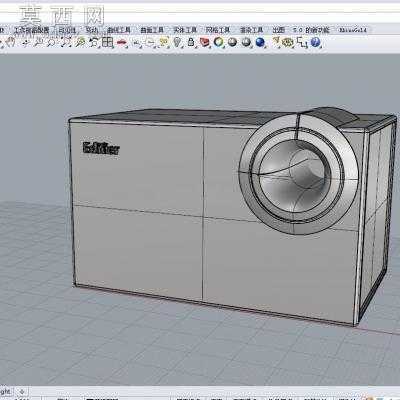Click the red car set-view icon
Viewport: 400px width, 400px height.
tap(122, 42)
